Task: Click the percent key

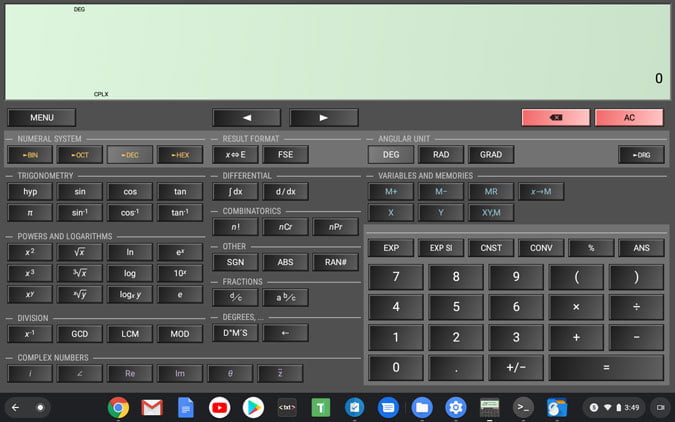Action: (591, 248)
